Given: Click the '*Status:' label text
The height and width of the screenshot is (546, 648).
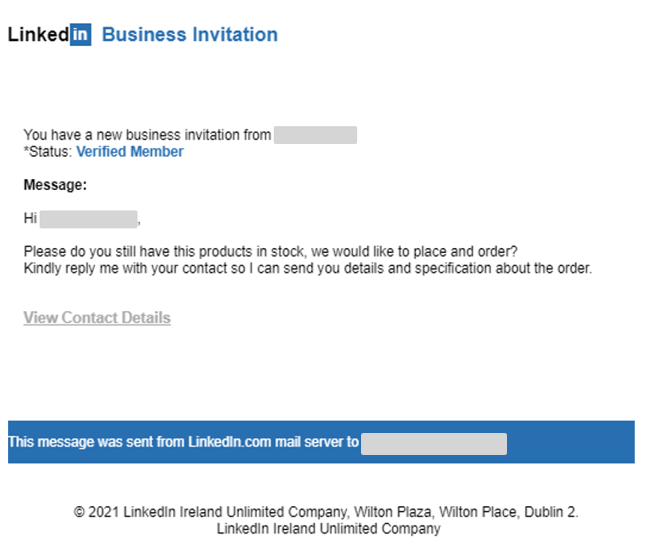Looking at the screenshot, I should pyautogui.click(x=48, y=152).
